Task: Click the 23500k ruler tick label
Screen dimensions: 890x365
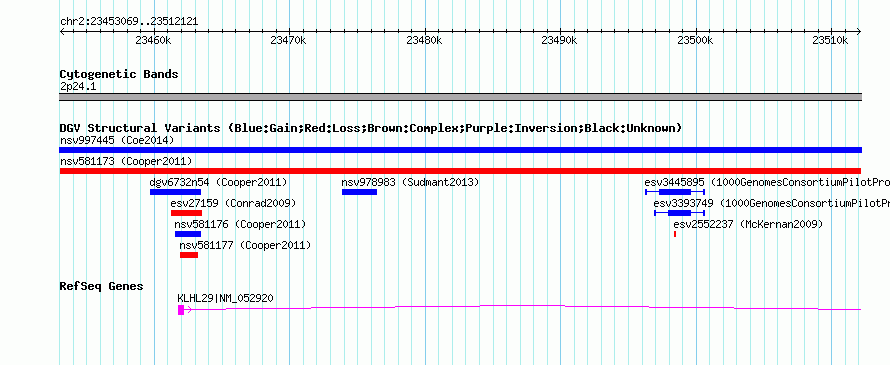Action: point(695,40)
